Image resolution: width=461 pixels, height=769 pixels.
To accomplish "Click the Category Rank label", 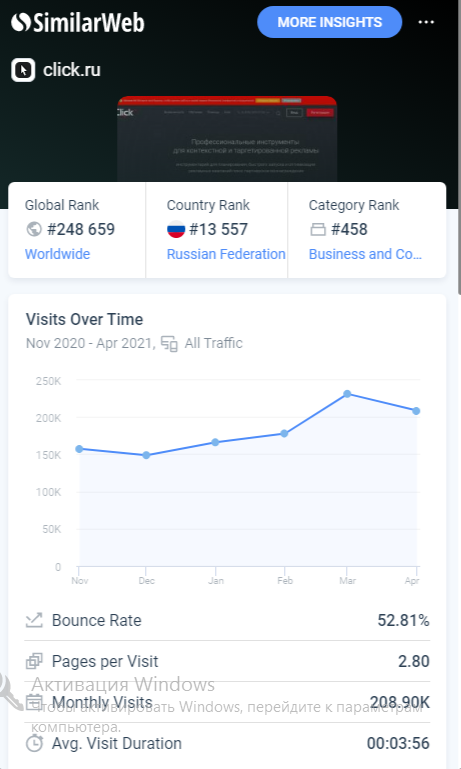I will tap(354, 205).
